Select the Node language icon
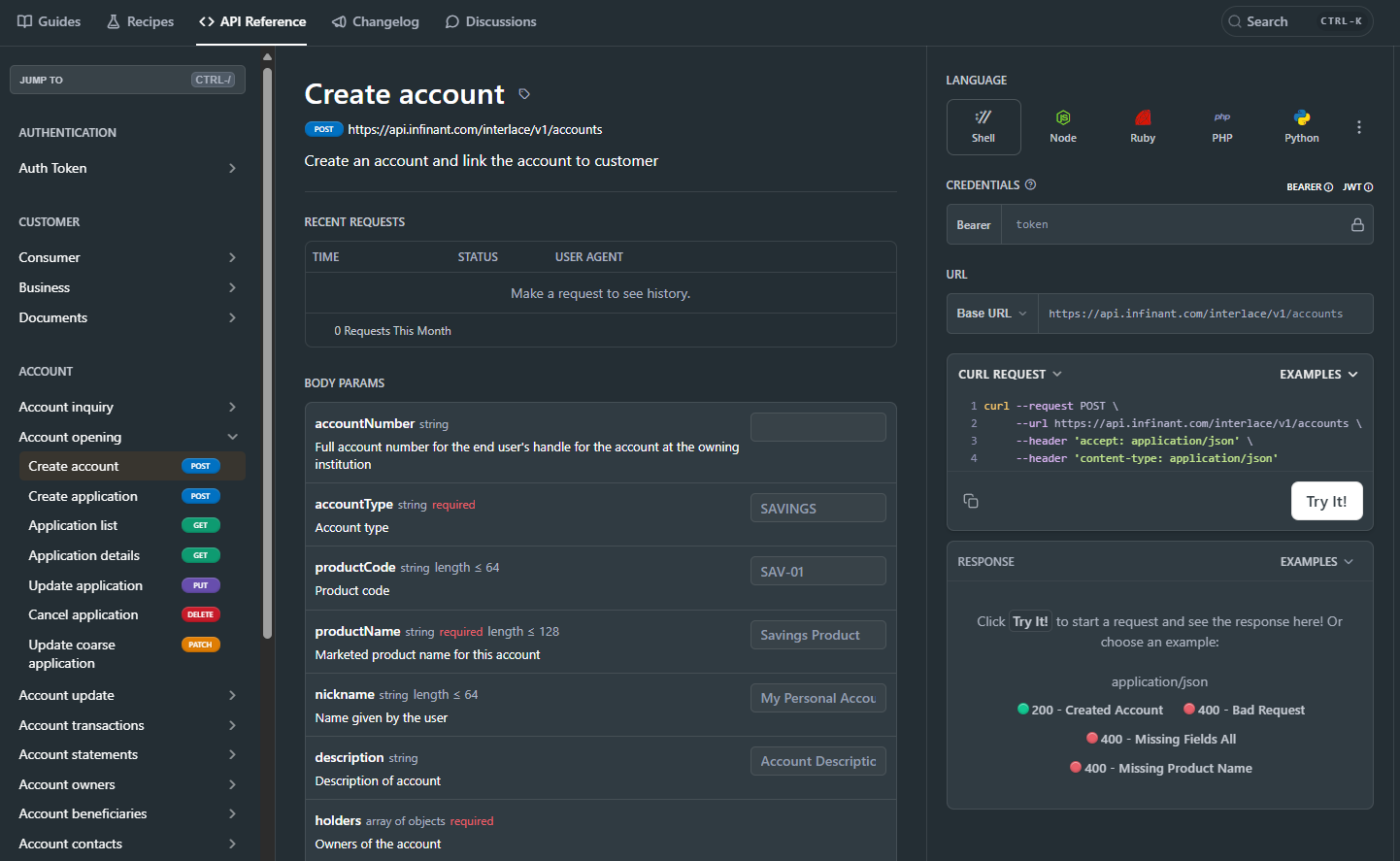This screenshot has width=1400, height=861. pyautogui.click(x=1063, y=127)
